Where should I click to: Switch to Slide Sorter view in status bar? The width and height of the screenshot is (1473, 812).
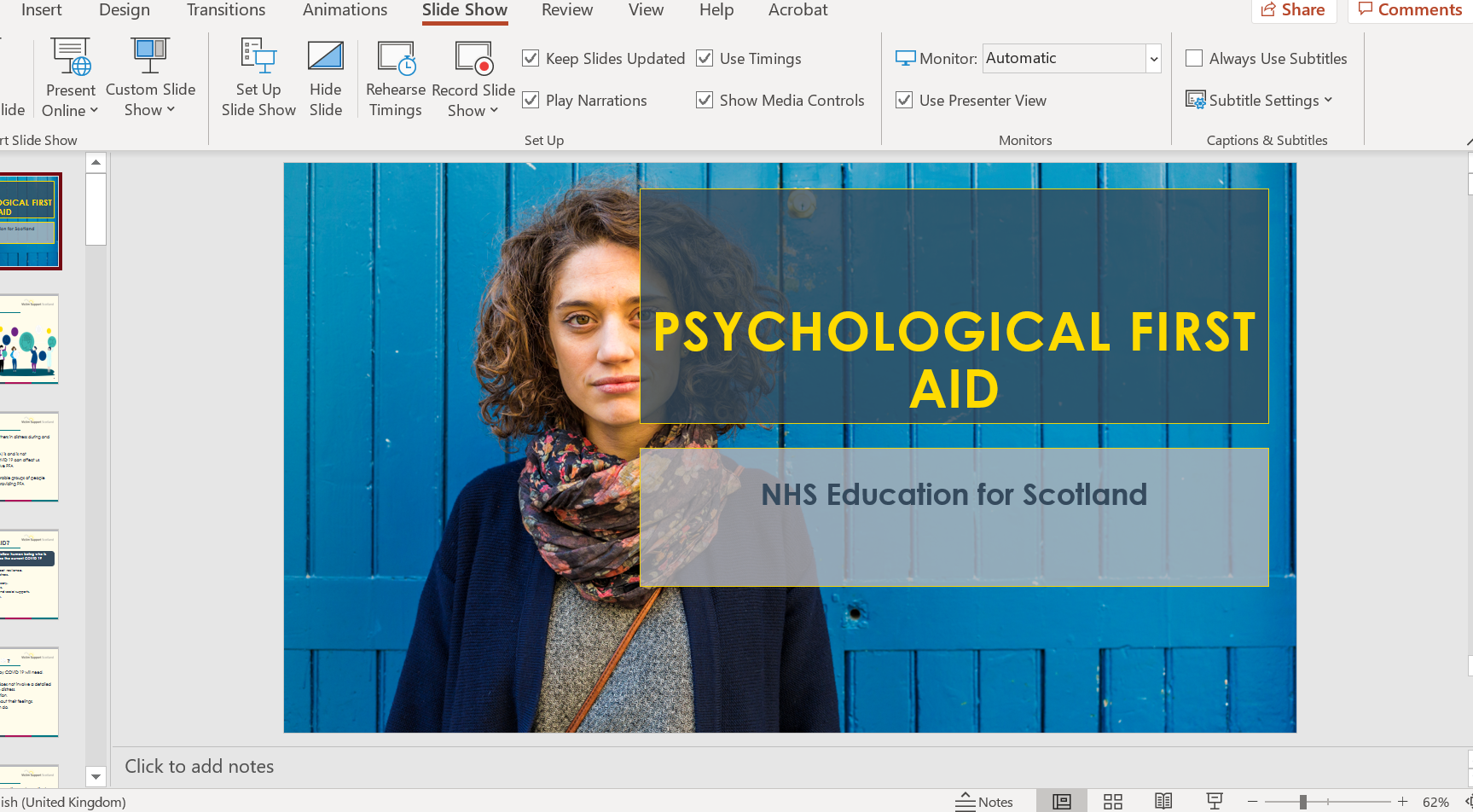pos(1112,801)
